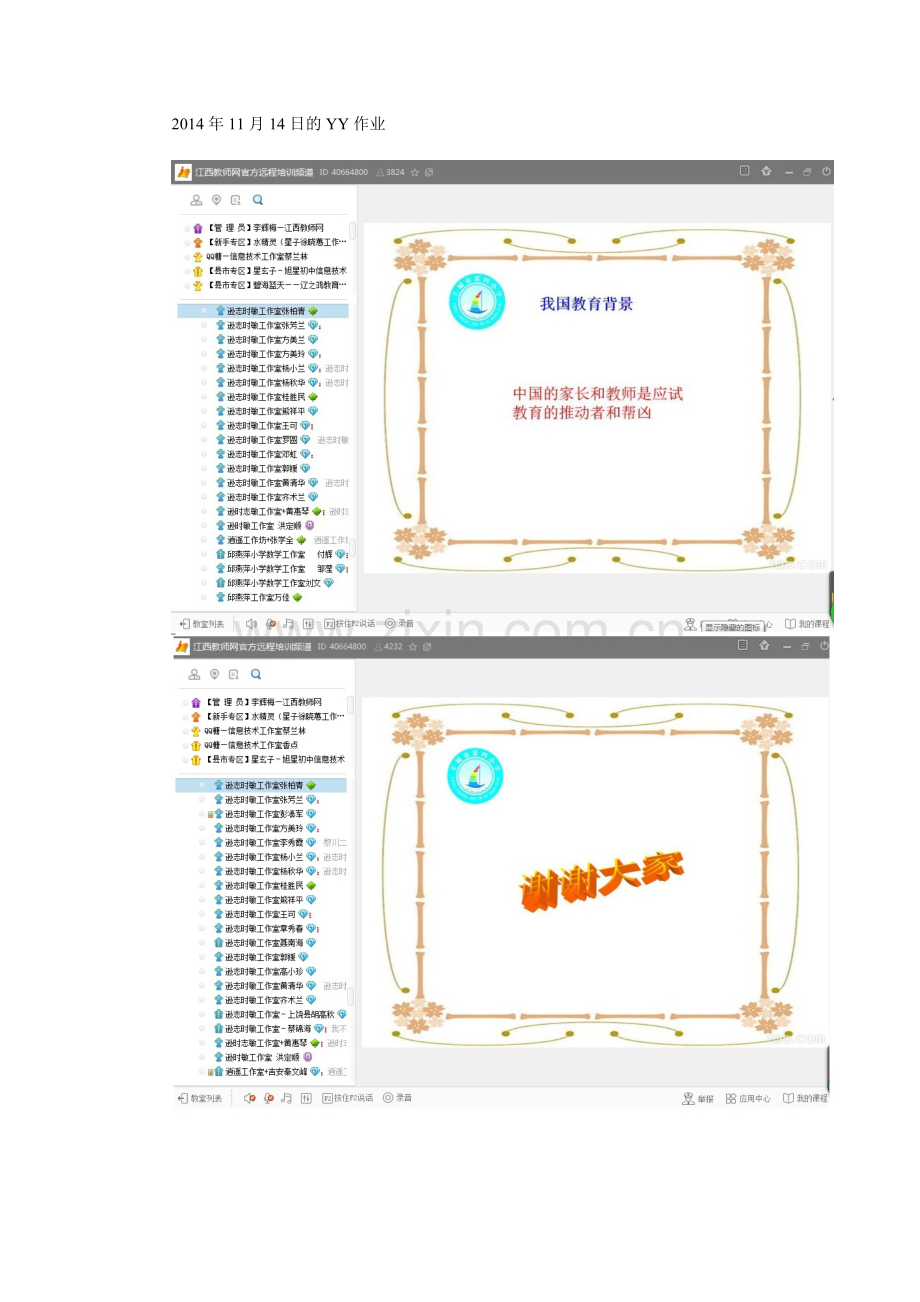
Task: Select user 逊志时敏工作室章秀春
Action: (266, 929)
